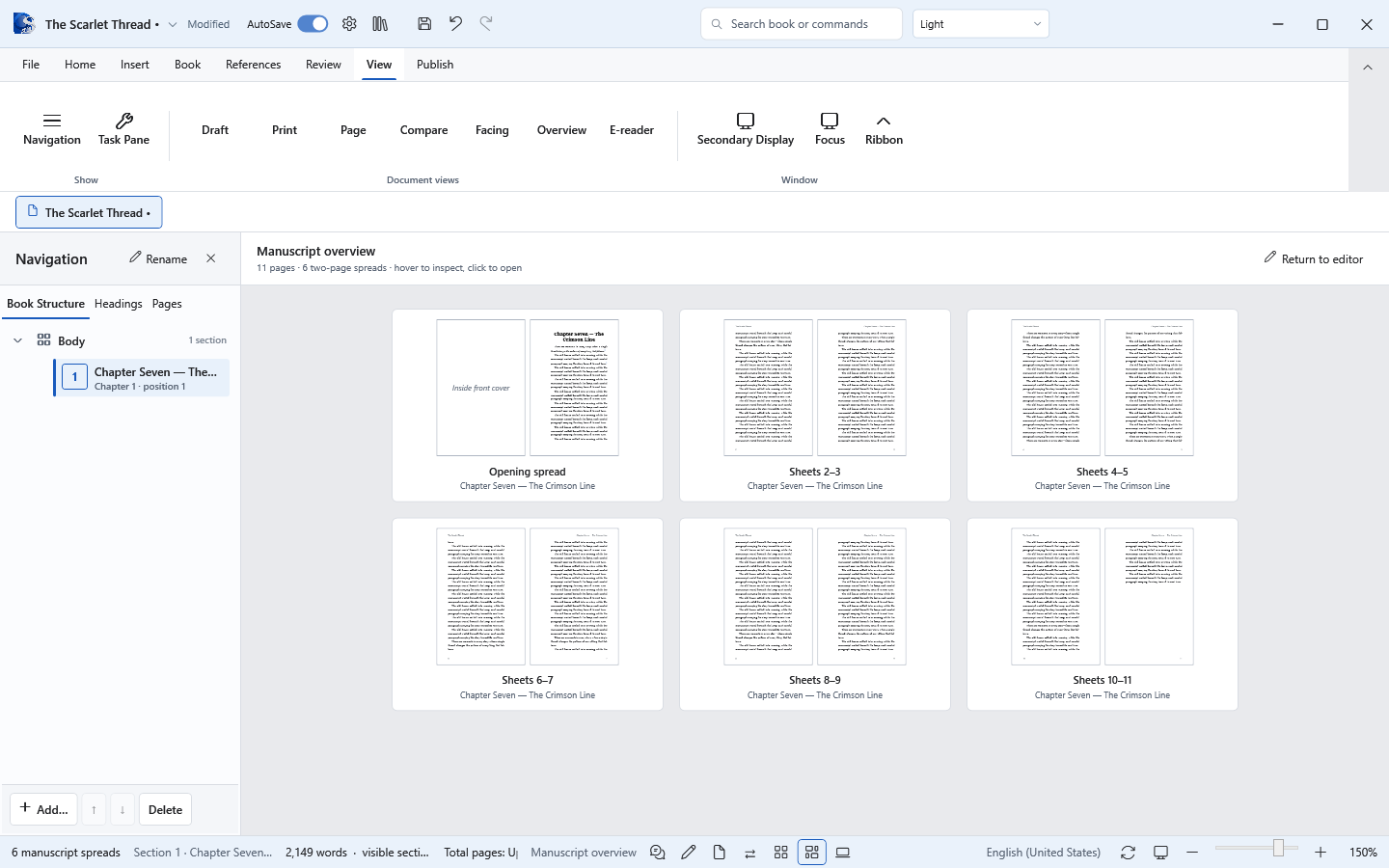This screenshot has width=1389, height=868.
Task: Select the Compare document view
Action: (x=423, y=130)
